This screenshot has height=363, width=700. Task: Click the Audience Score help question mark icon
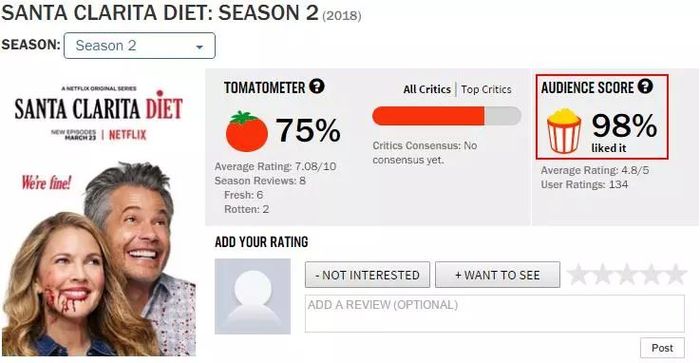(645, 86)
